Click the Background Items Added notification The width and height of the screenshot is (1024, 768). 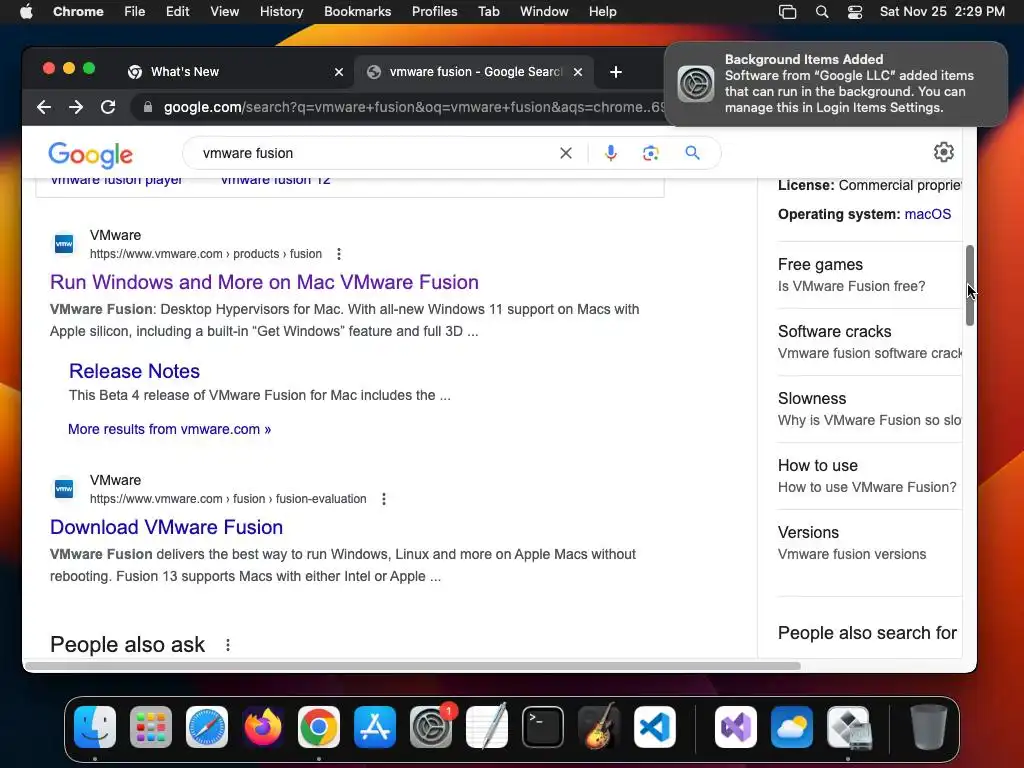point(836,84)
